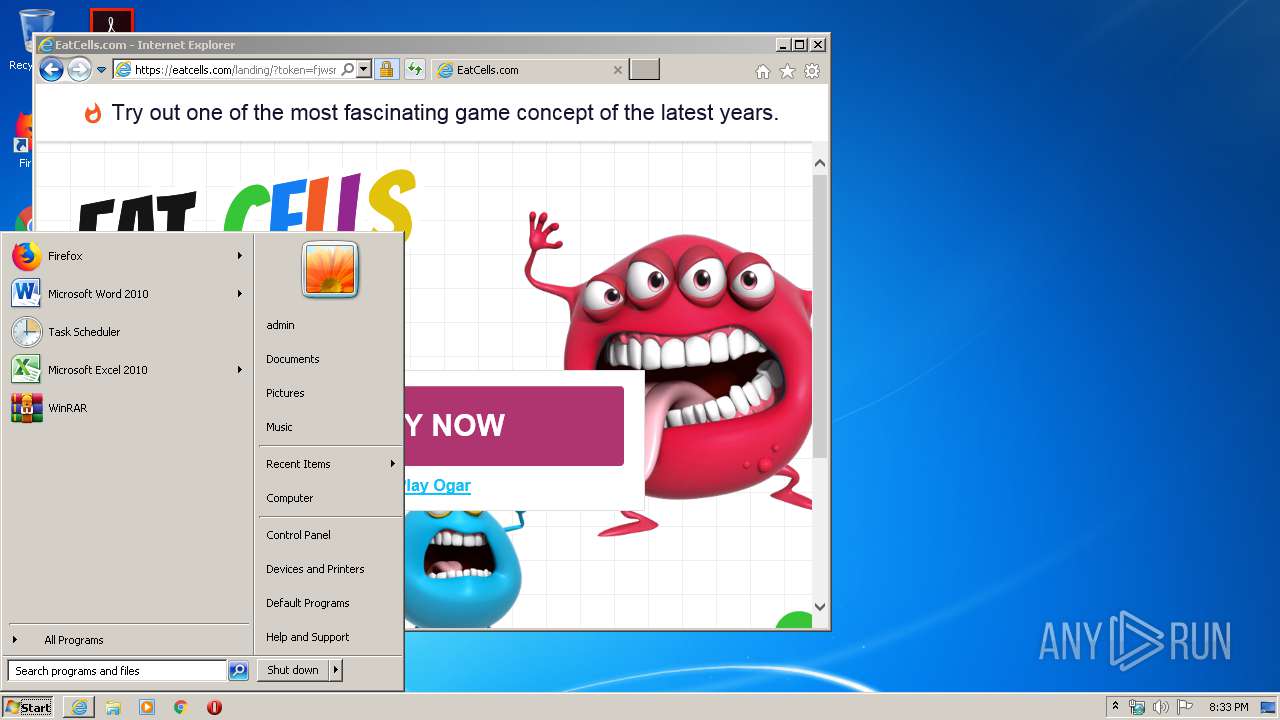The image size is (1280, 720).
Task: Click the Internet Explorer Home icon
Action: (x=763, y=71)
